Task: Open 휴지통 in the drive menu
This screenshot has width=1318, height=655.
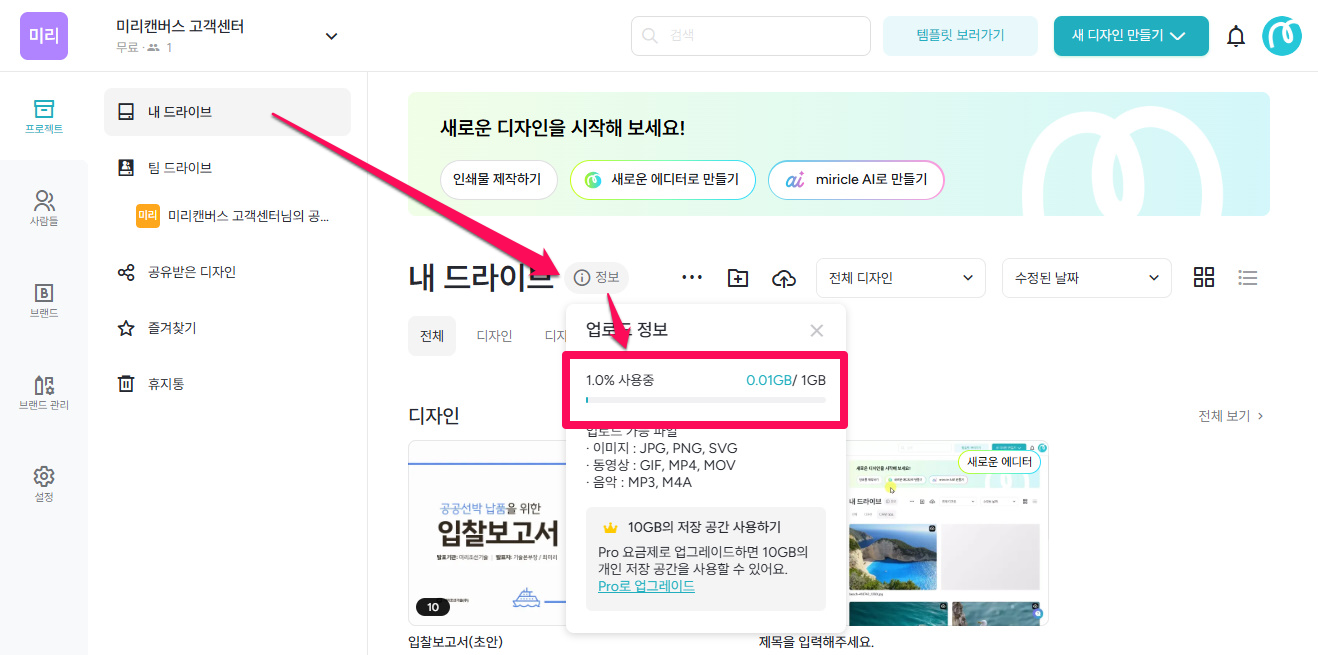Action: coord(165,384)
